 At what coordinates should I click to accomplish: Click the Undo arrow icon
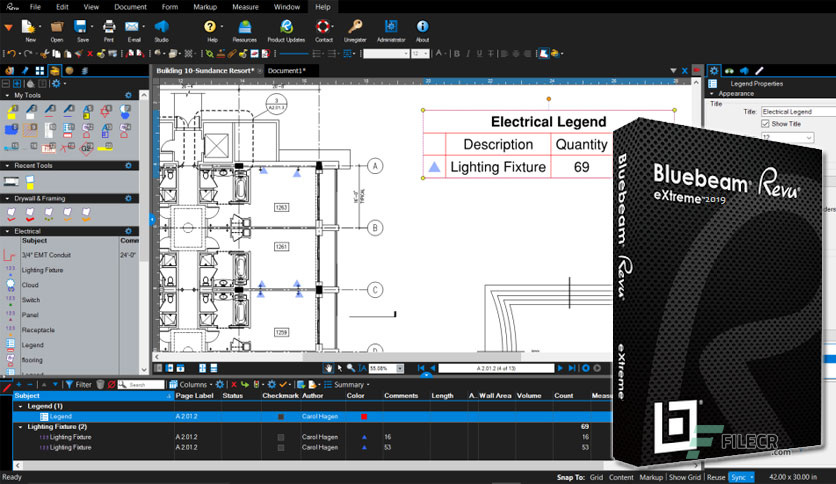coord(11,53)
